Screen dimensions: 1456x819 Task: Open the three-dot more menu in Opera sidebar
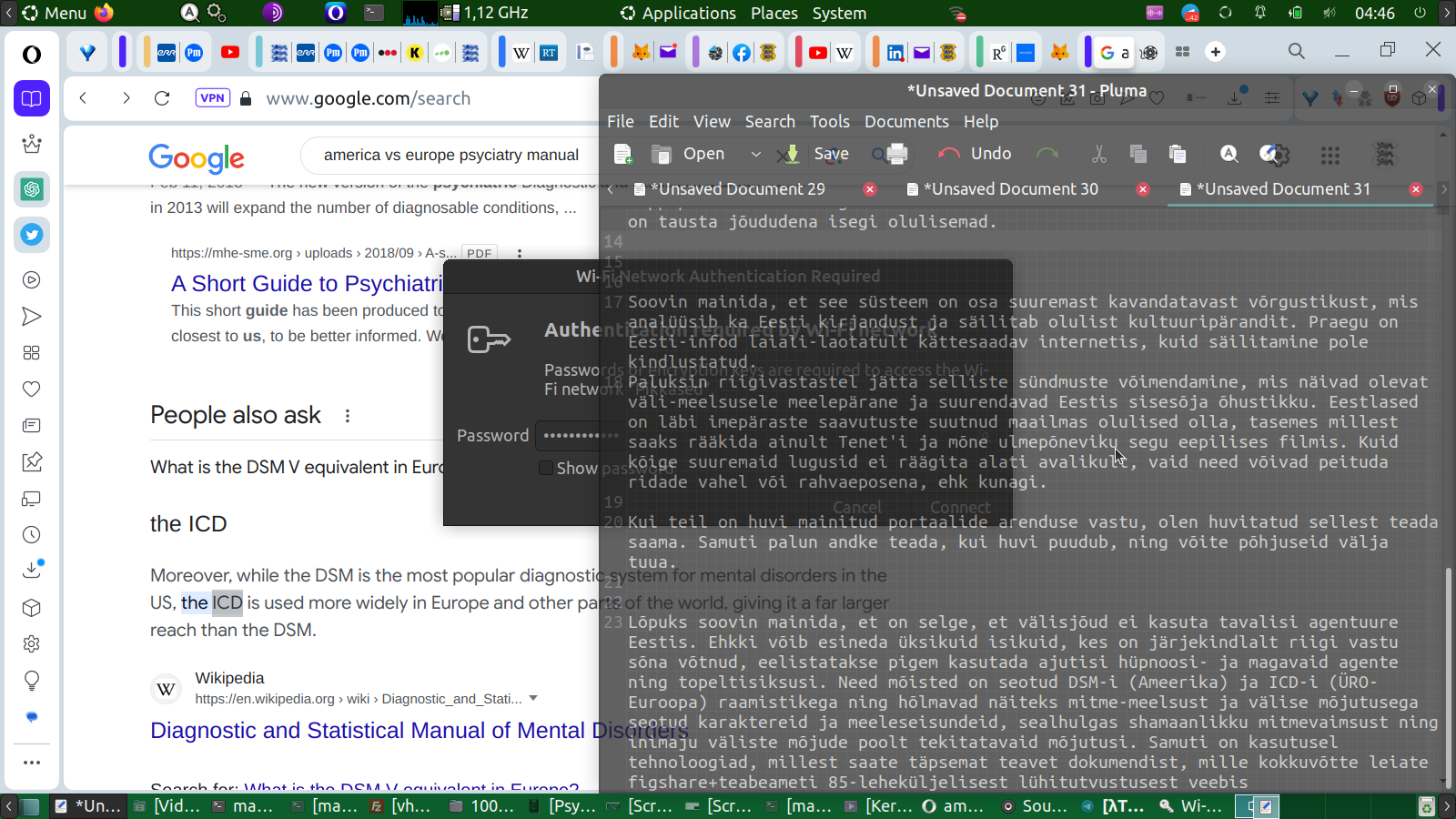click(32, 763)
